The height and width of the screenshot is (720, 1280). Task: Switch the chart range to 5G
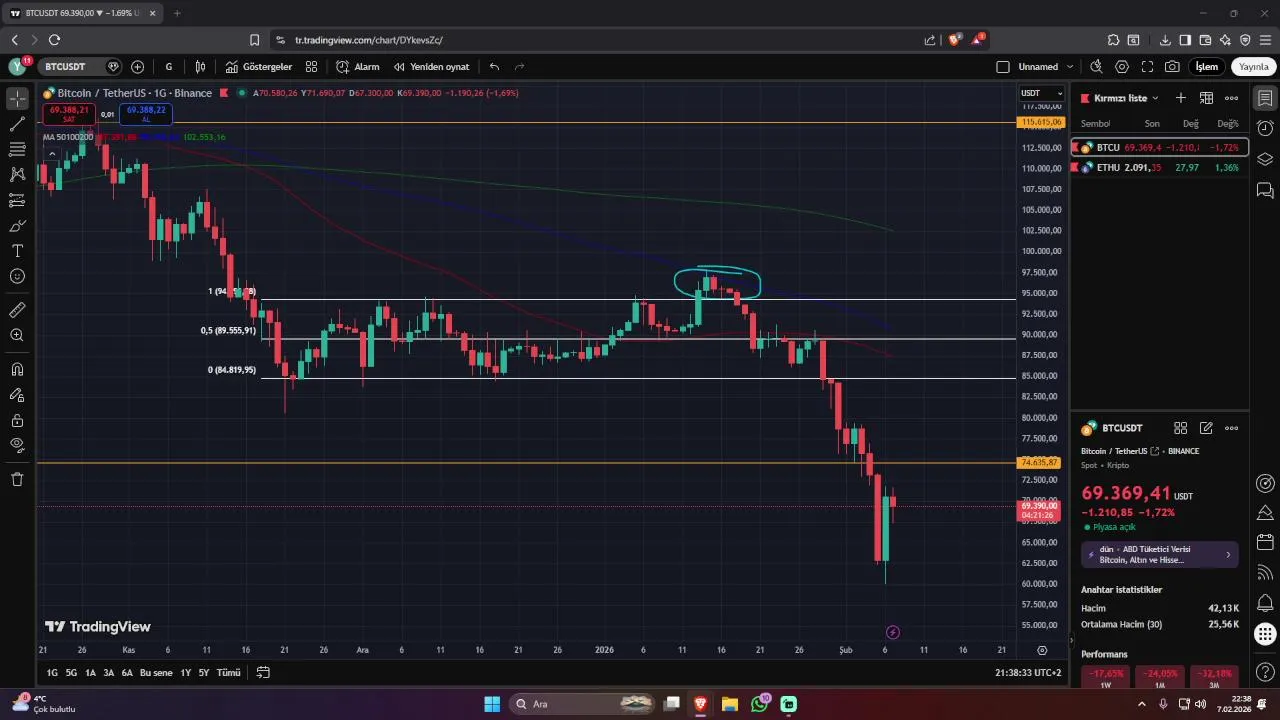click(71, 673)
